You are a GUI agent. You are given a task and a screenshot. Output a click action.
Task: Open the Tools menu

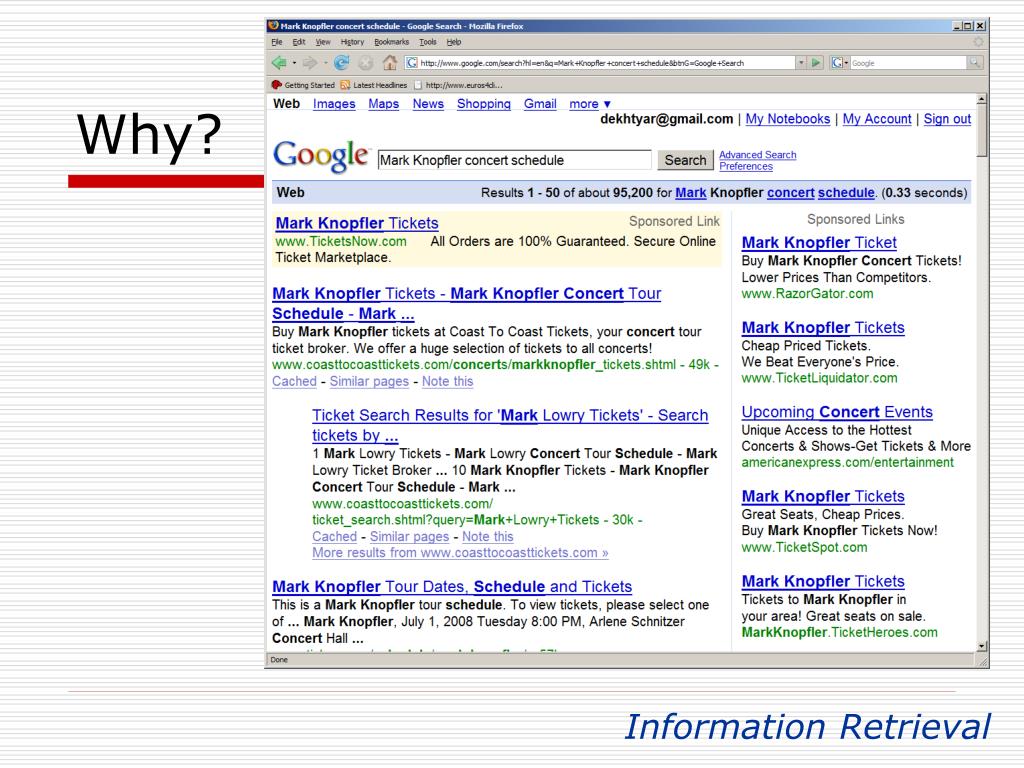click(428, 42)
